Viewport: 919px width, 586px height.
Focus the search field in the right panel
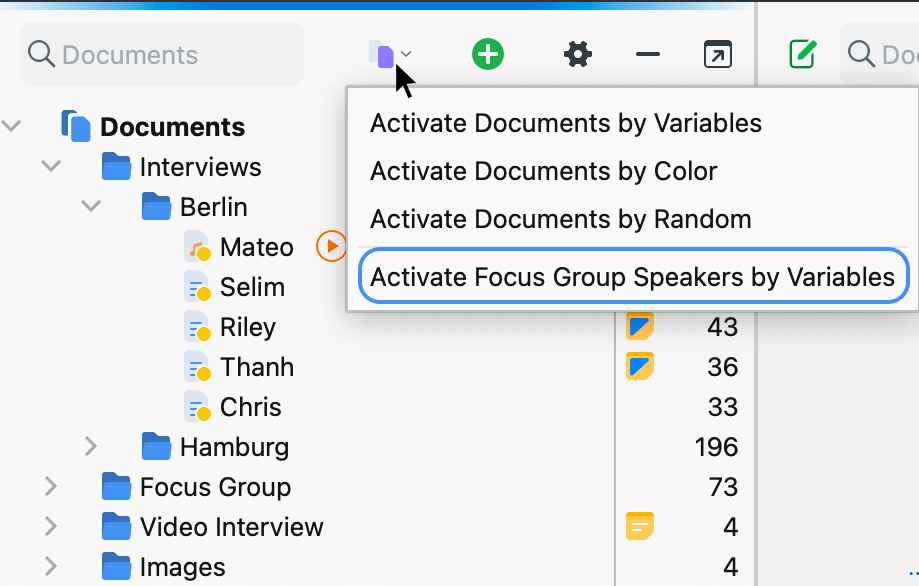pyautogui.click(x=880, y=54)
